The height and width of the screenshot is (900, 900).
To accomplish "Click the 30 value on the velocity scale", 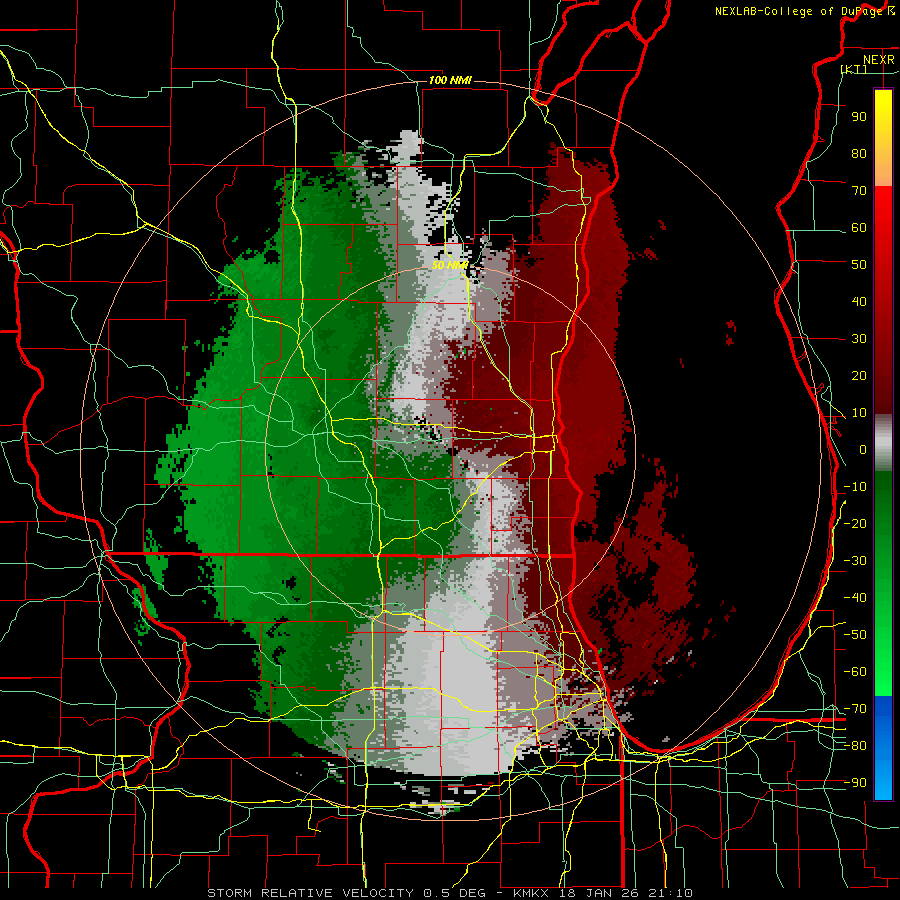I will 859,339.
